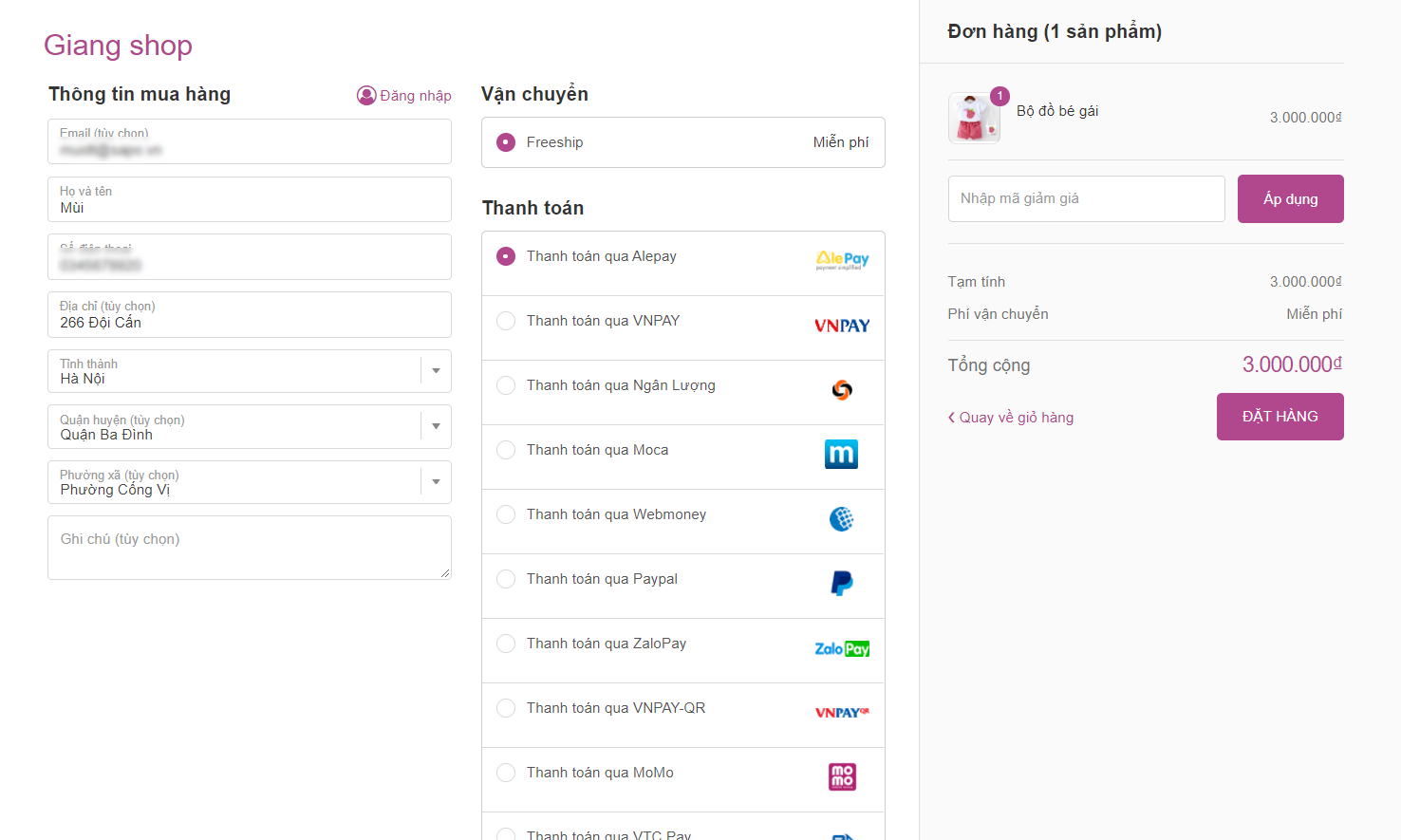Go back via Quay về giỏ hàng
Viewport: 1401px width, 840px height.
click(1011, 418)
